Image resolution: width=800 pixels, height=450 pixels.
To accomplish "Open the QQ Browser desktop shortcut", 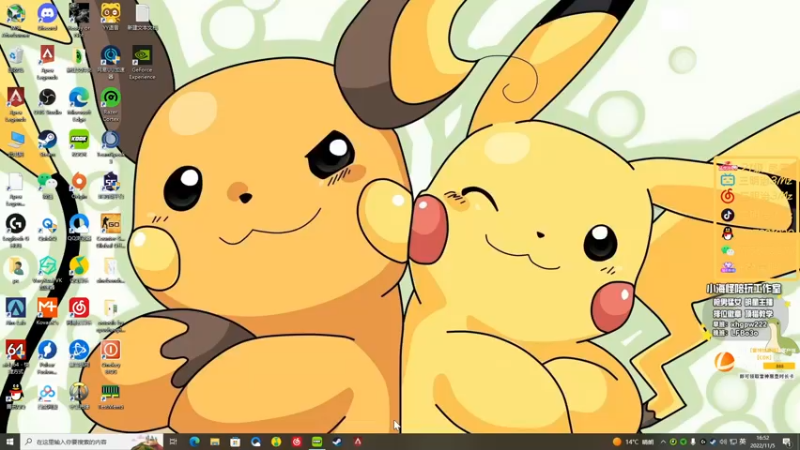I will [79, 228].
